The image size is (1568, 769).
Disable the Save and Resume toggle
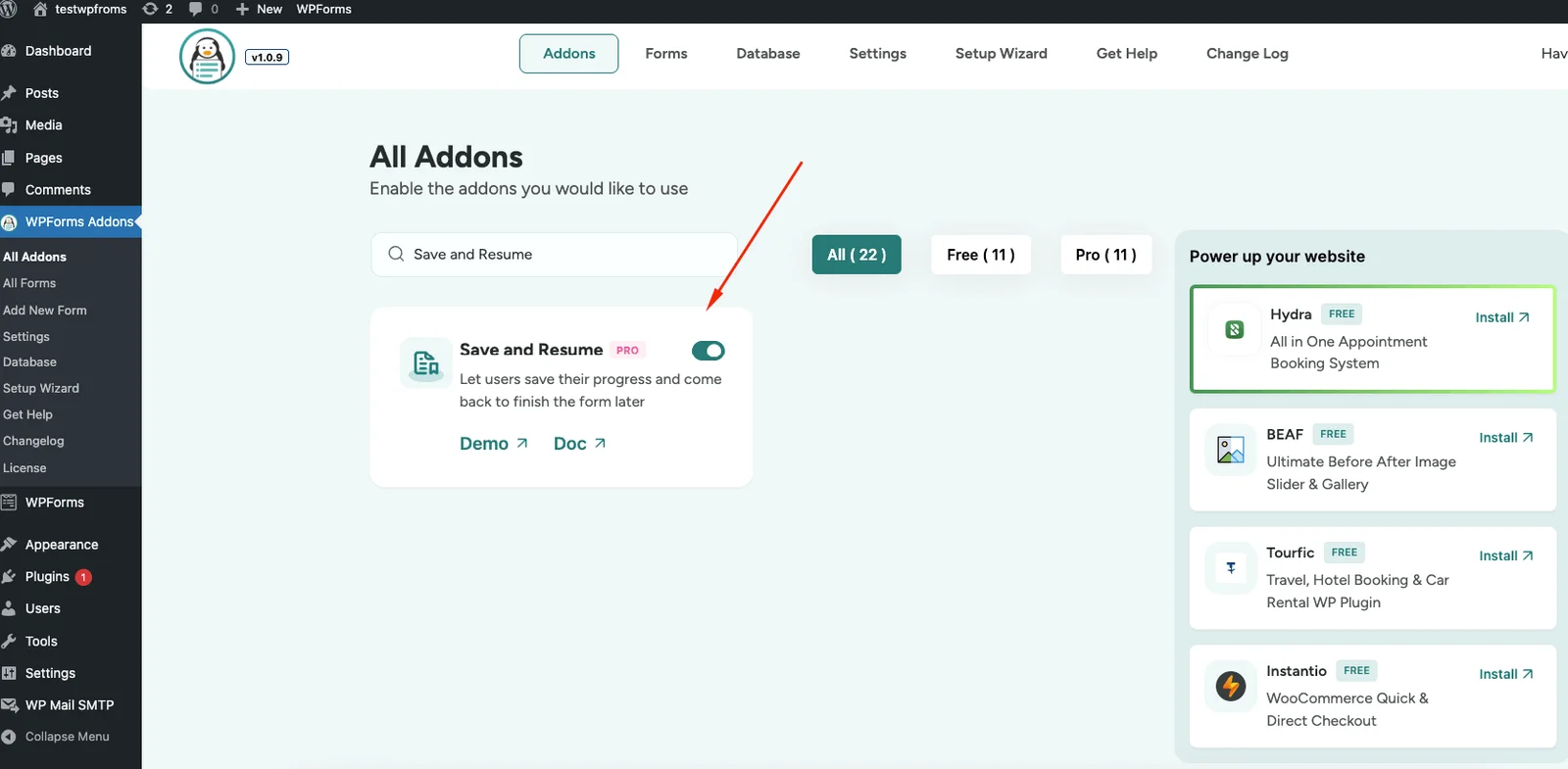(x=708, y=351)
